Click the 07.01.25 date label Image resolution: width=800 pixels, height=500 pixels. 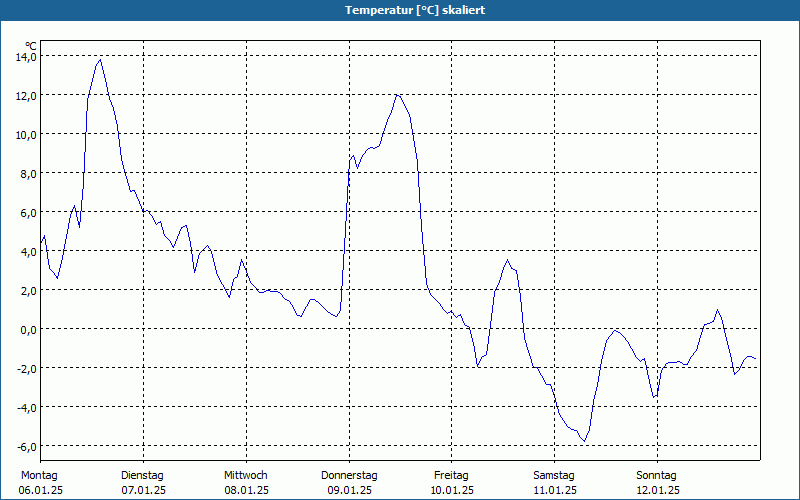point(143,490)
